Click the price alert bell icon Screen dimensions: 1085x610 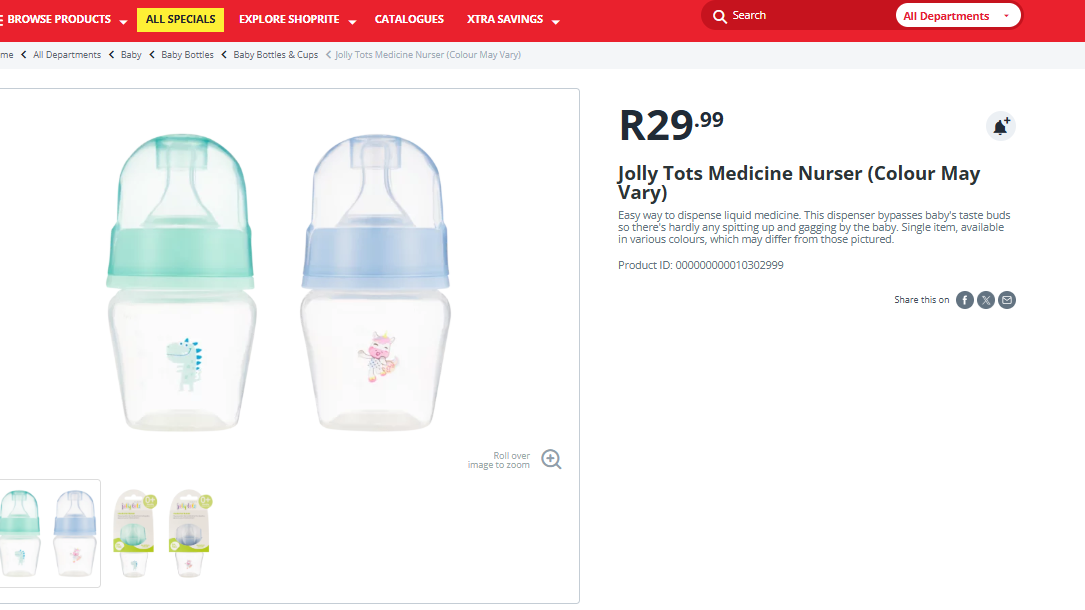tap(1000, 126)
